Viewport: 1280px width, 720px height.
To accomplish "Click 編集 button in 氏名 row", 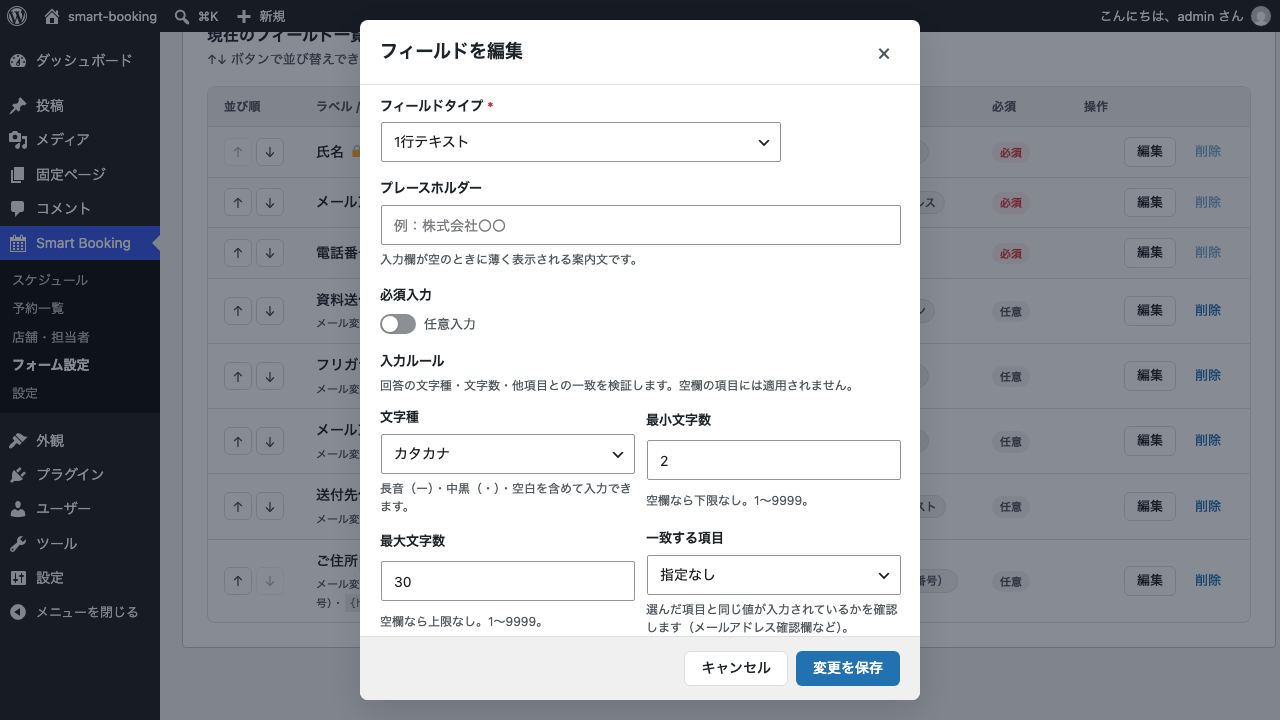I will [x=1150, y=152].
